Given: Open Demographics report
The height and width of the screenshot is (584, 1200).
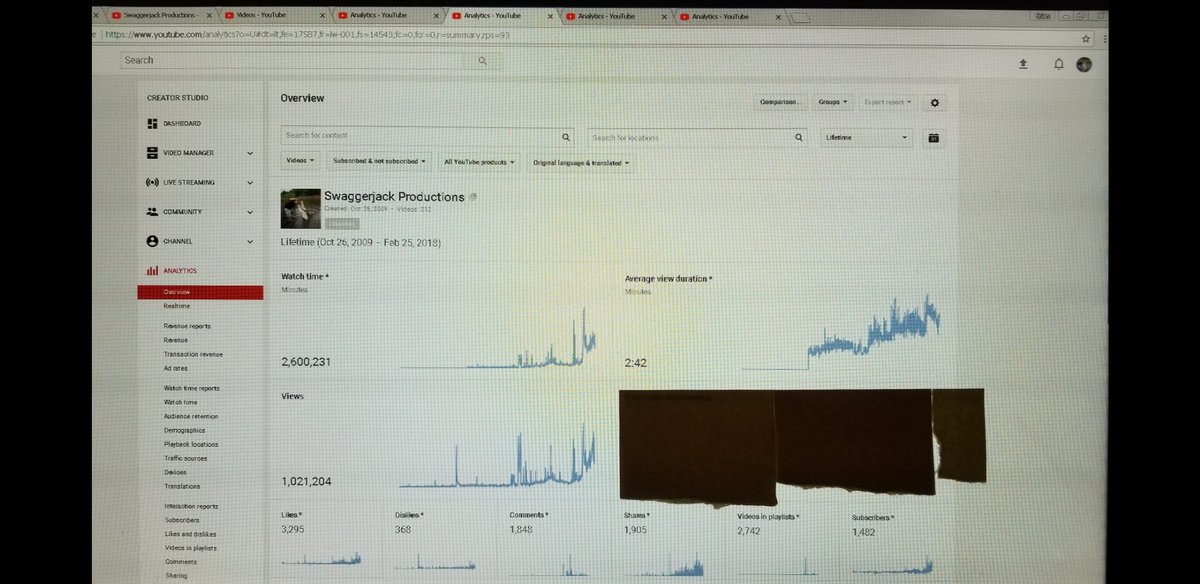Looking at the screenshot, I should coord(185,430).
